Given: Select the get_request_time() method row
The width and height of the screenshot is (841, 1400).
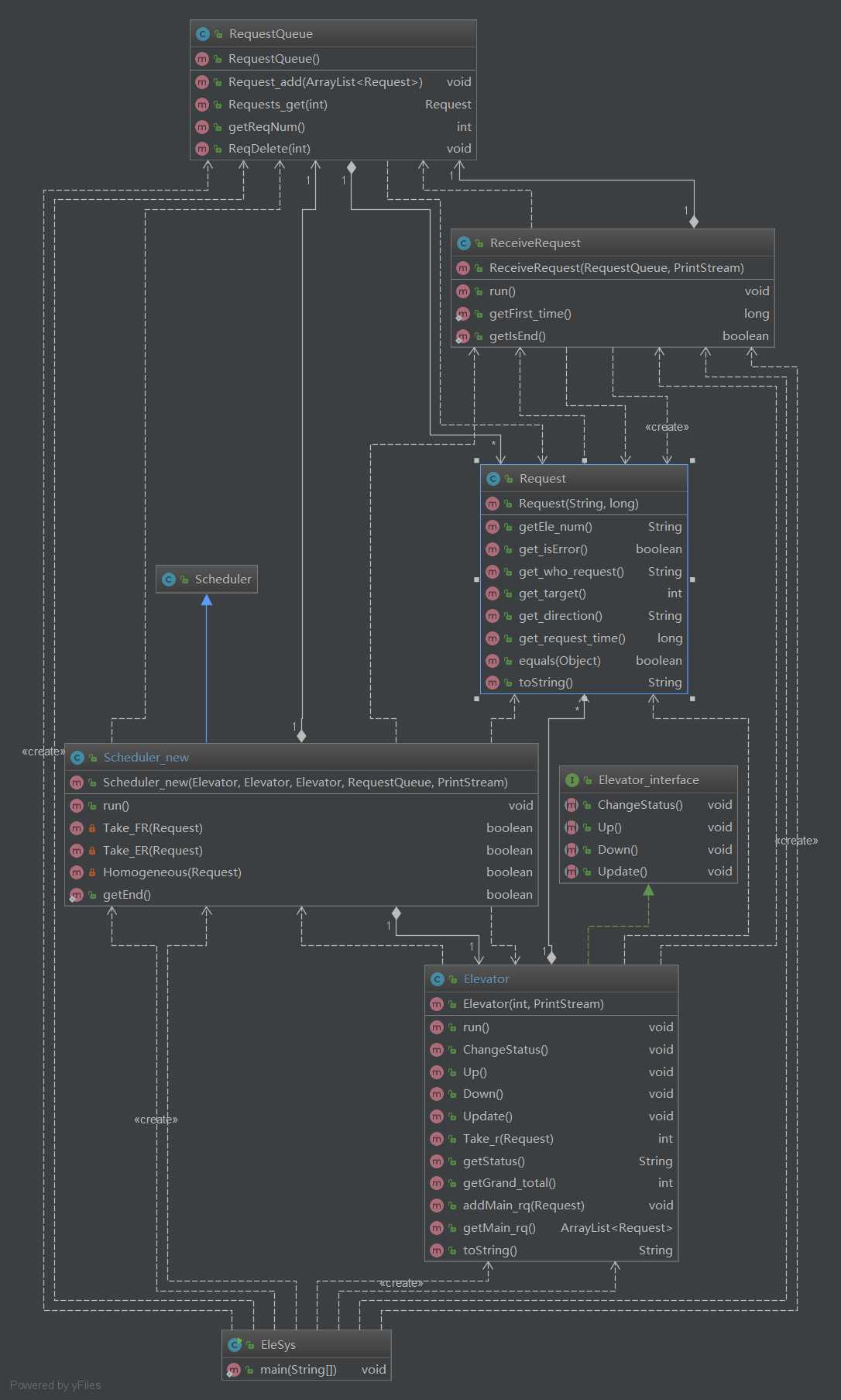Looking at the screenshot, I should (584, 638).
